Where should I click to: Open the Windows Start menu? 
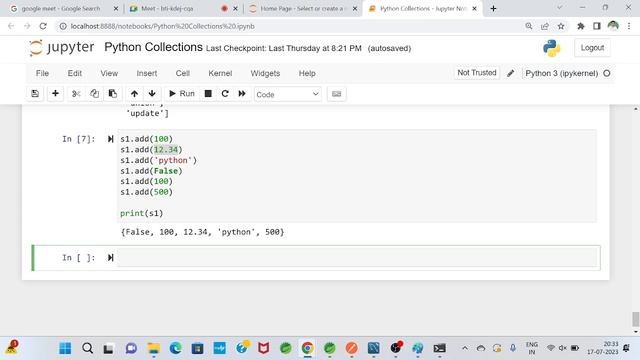click(65, 348)
